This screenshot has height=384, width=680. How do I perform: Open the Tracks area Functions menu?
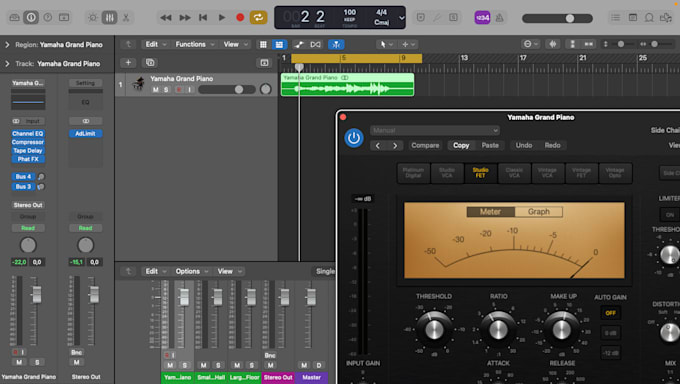(194, 44)
